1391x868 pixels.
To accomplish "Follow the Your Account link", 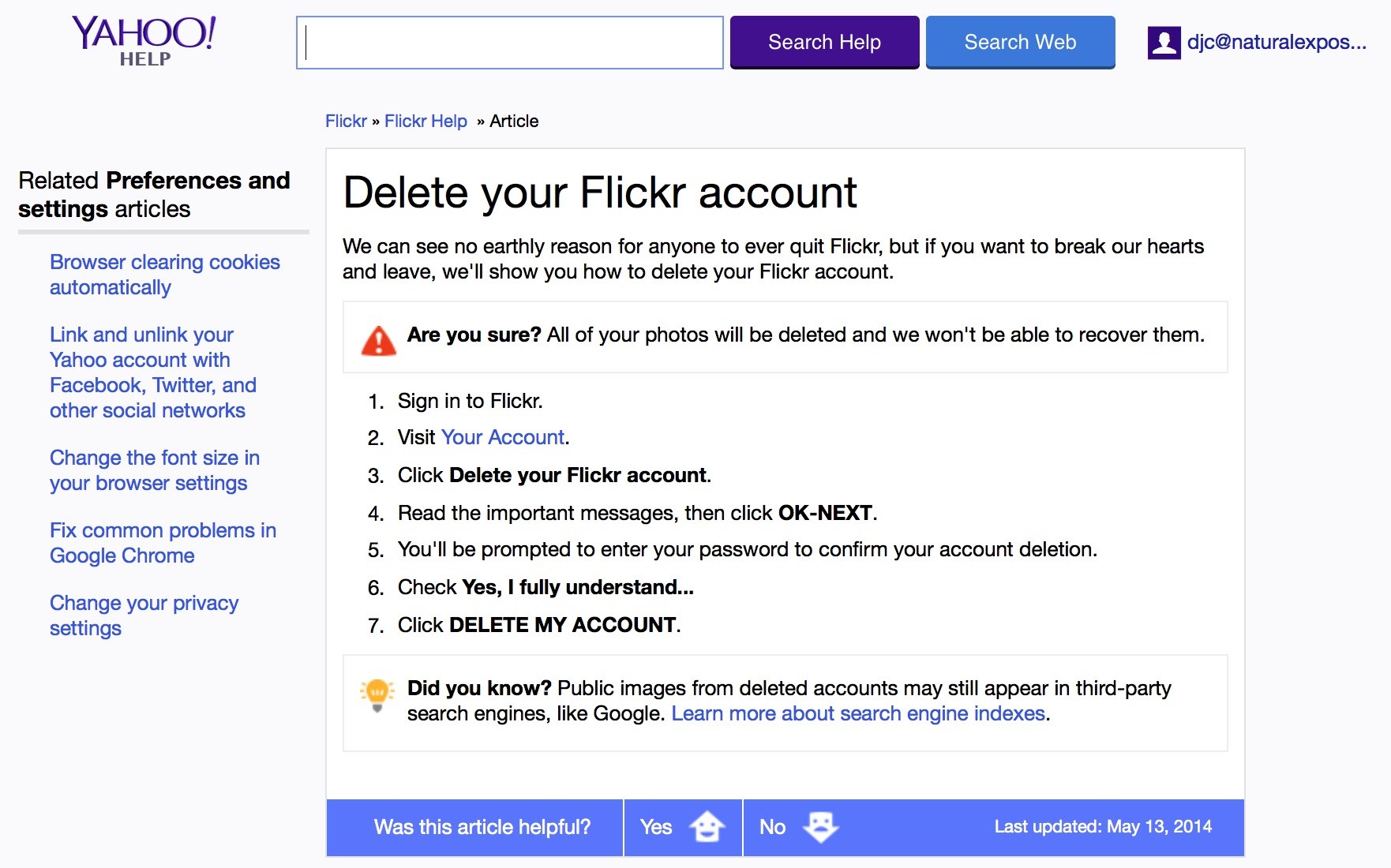I will pyautogui.click(x=503, y=437).
